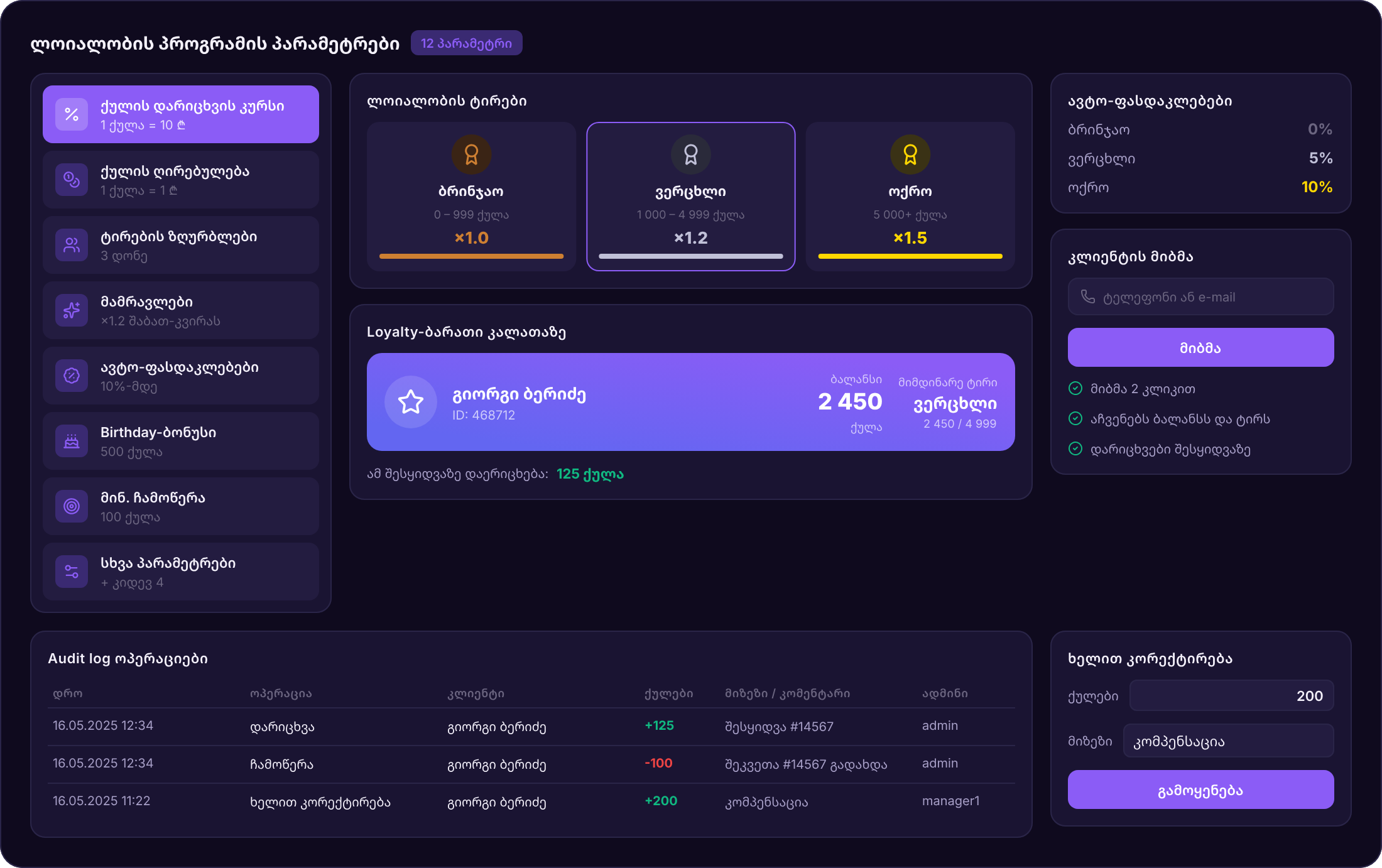Click the +125 points cell
The width and height of the screenshot is (1382, 868).
pos(659,725)
